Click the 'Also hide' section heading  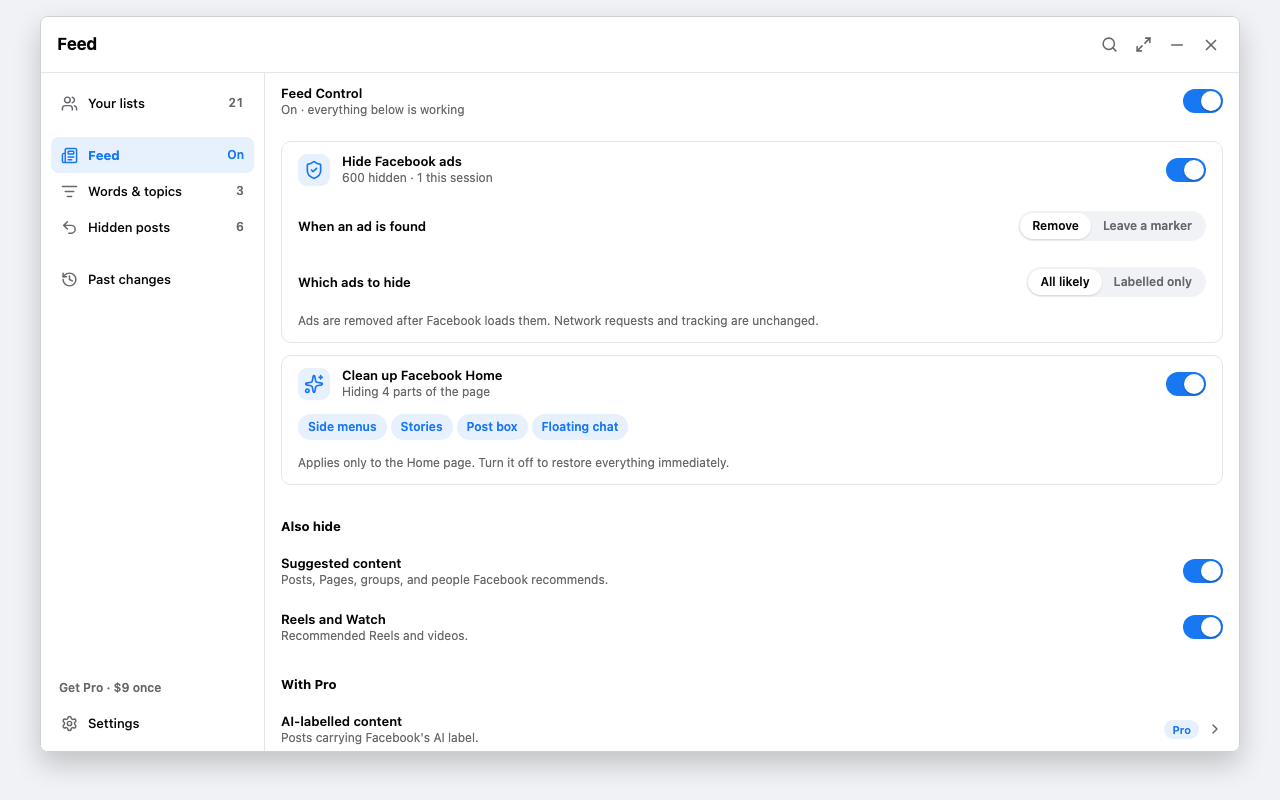coord(311,526)
